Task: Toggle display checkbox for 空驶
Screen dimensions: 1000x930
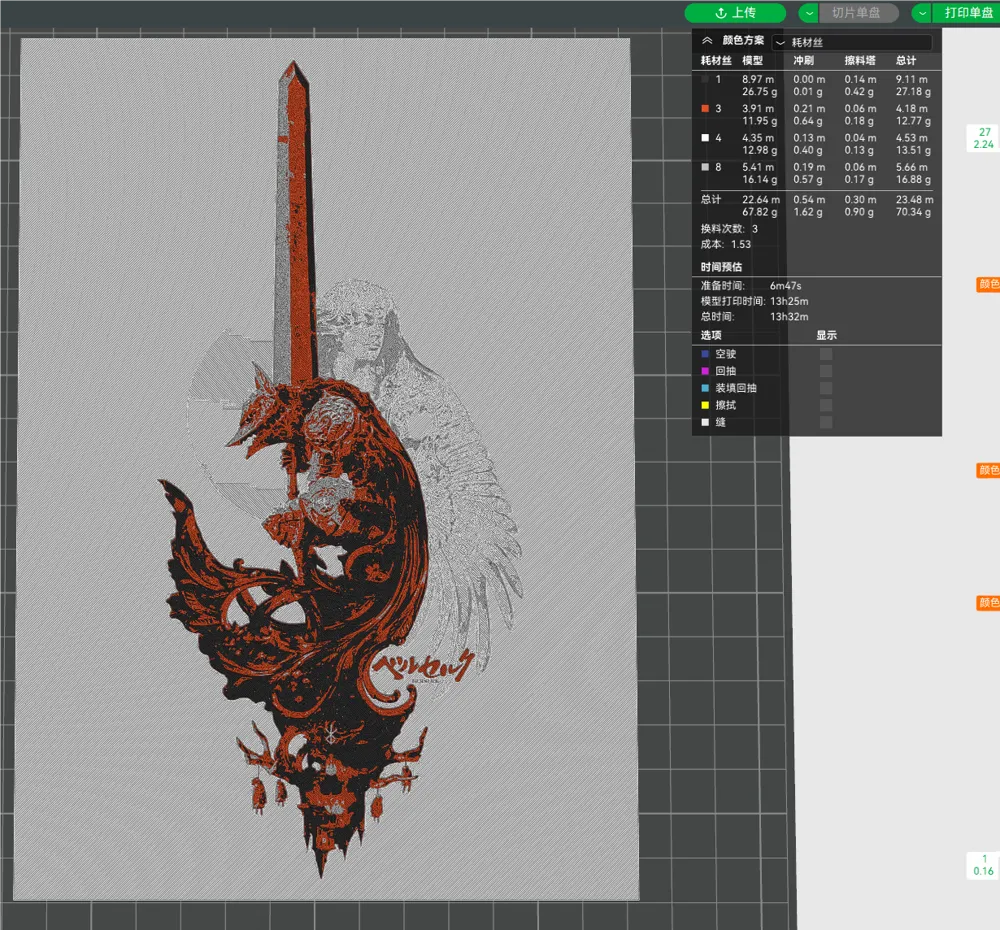Action: coord(826,354)
